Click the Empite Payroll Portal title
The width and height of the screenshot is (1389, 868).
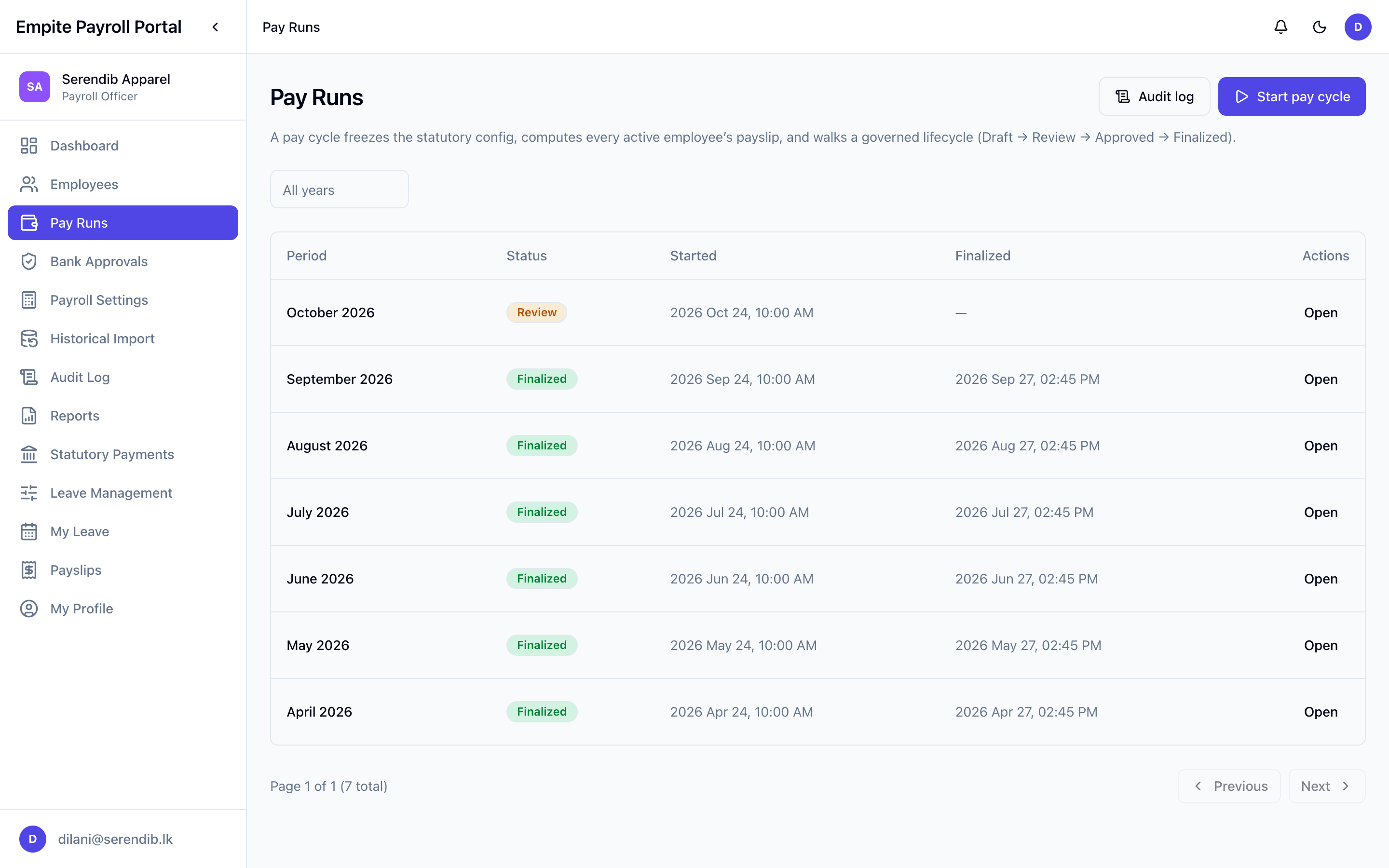coord(99,27)
